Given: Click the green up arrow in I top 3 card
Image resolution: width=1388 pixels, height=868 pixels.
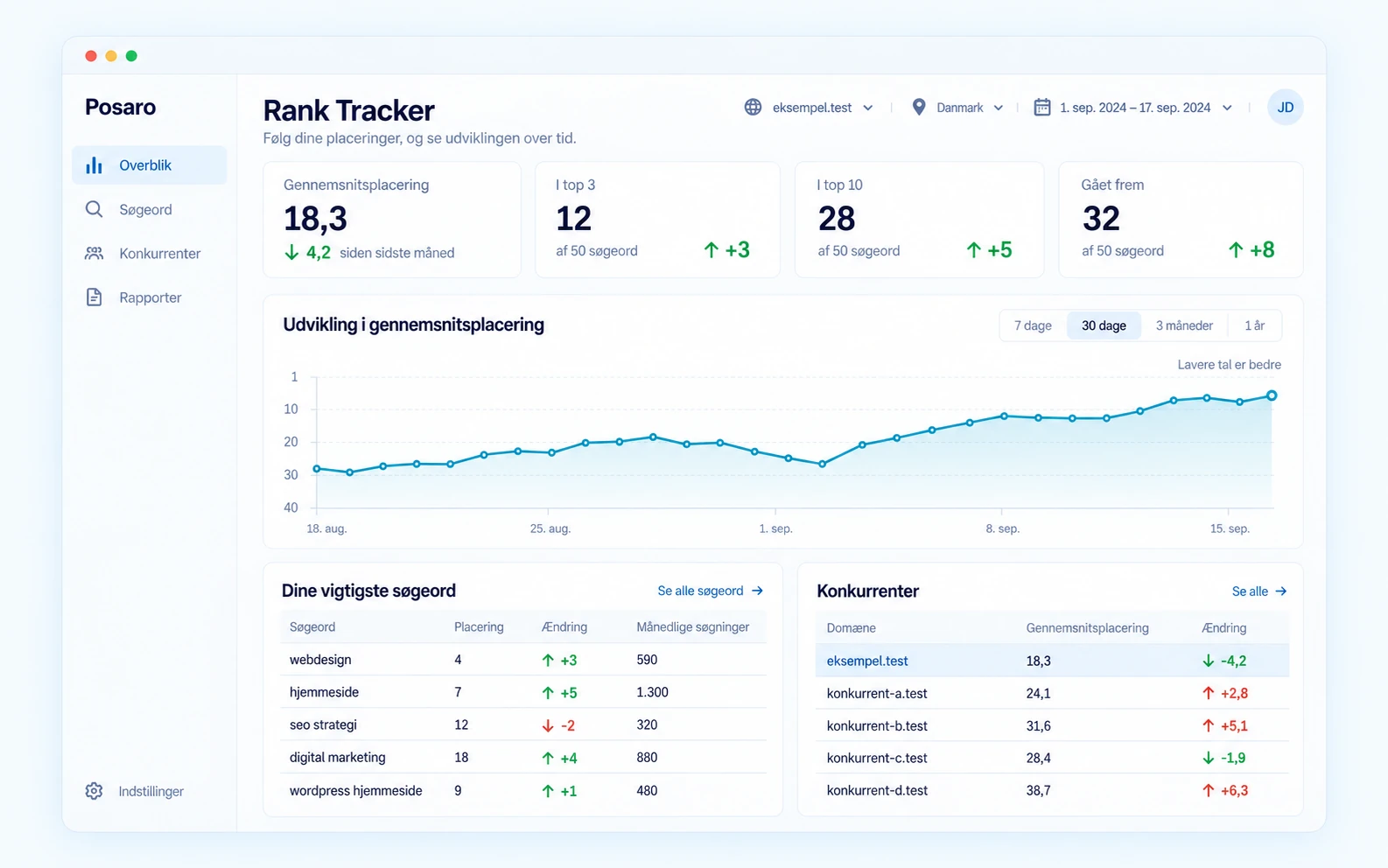Looking at the screenshot, I should pos(712,250).
